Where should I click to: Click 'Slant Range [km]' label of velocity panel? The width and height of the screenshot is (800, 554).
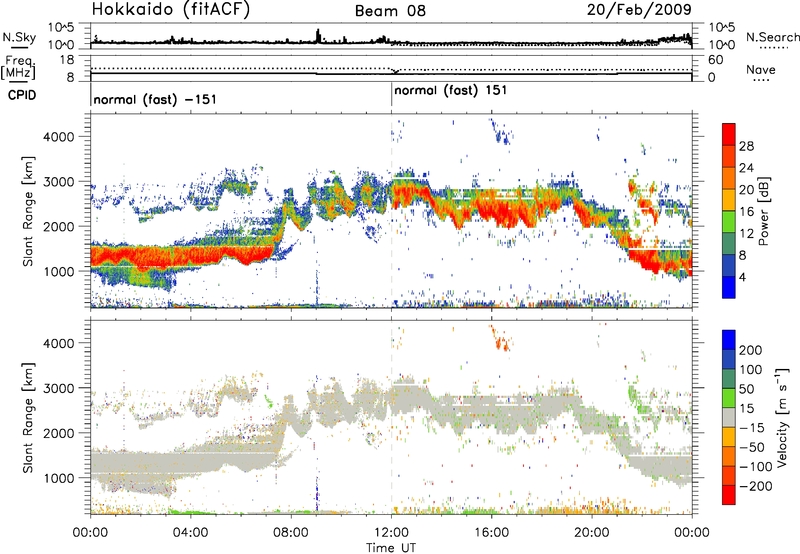point(28,417)
